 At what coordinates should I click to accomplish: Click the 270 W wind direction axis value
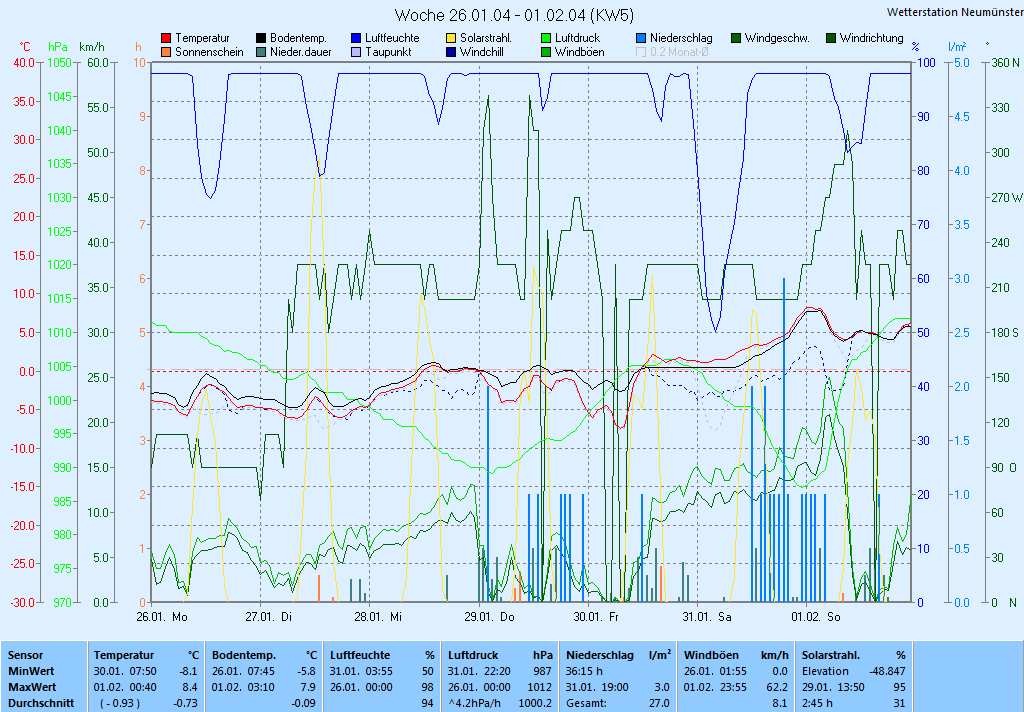[x=1007, y=197]
